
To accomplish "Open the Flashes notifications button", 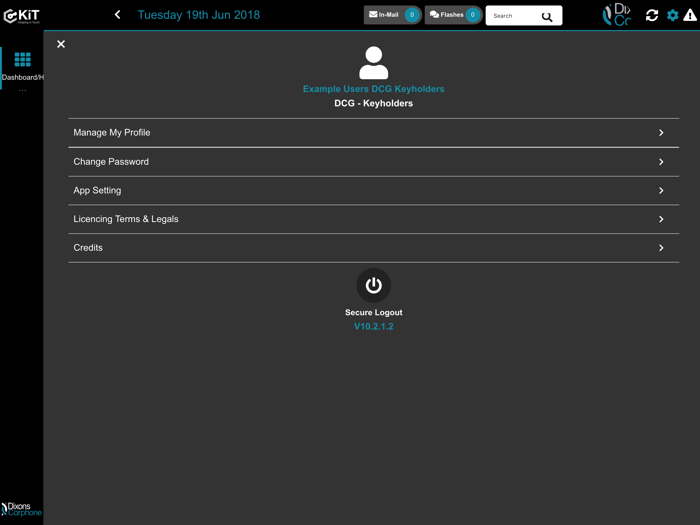I will click(x=453, y=15).
